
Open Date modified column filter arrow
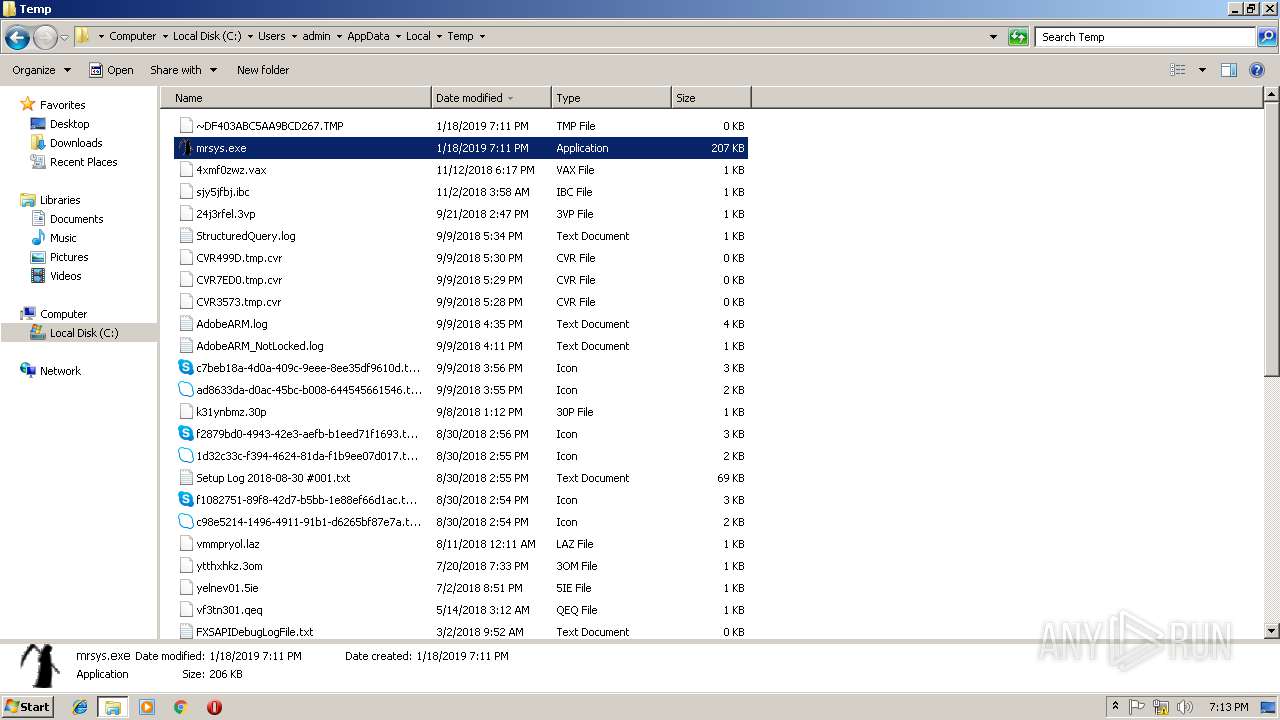[511, 98]
